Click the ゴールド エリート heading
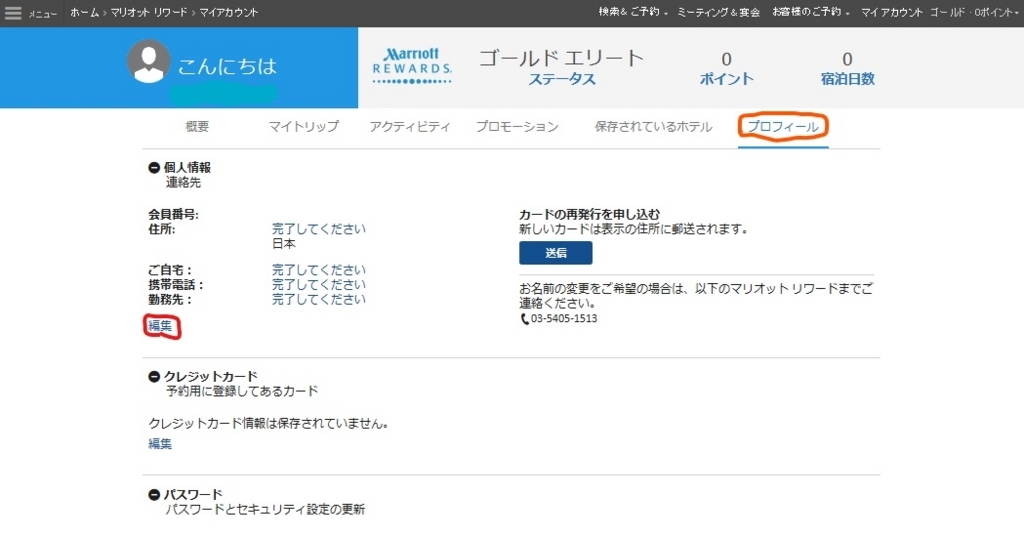The width and height of the screenshot is (1024, 537). point(562,58)
